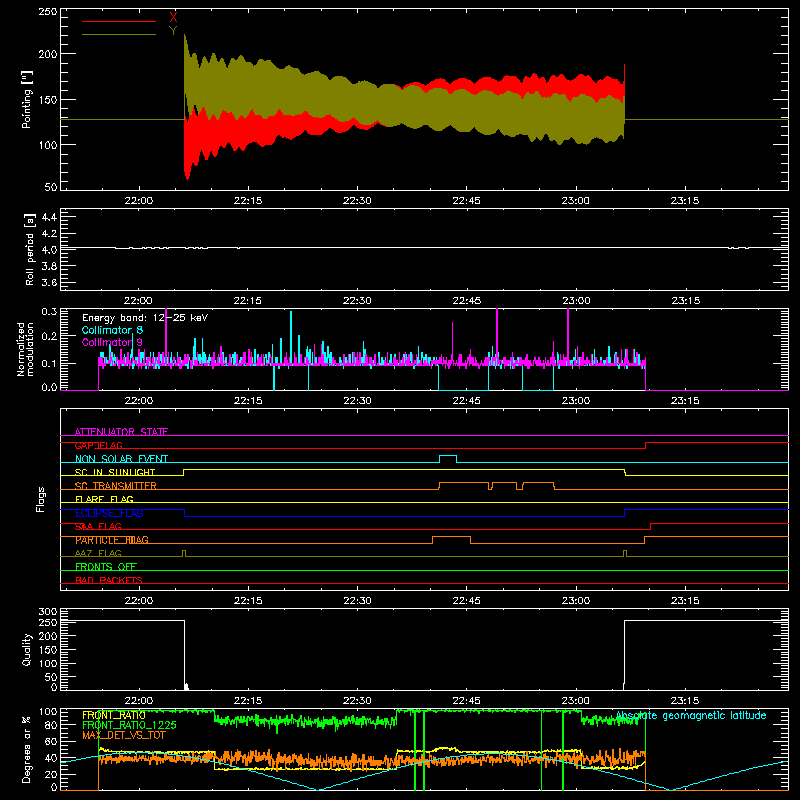Image resolution: width=800 pixels, height=800 pixels.
Task: Click the 'Pointing' vertical axis title
Action: click(27, 99)
